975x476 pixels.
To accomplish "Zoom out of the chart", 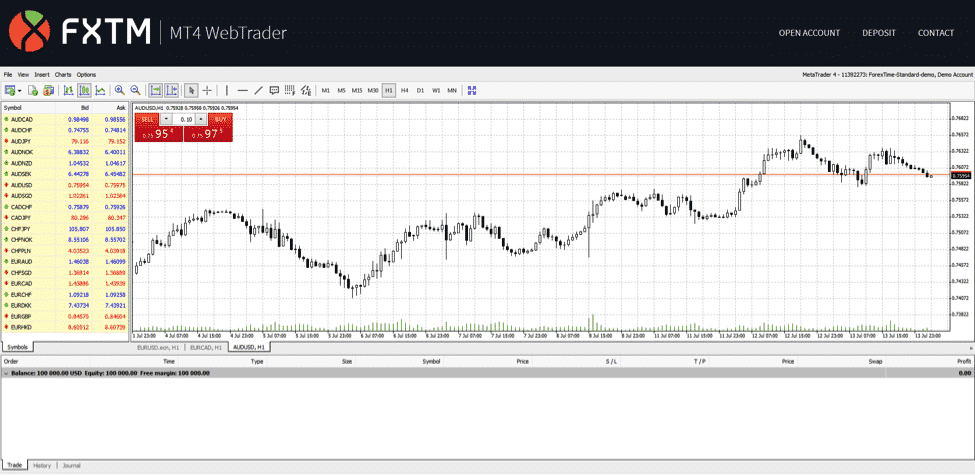I will 135,90.
